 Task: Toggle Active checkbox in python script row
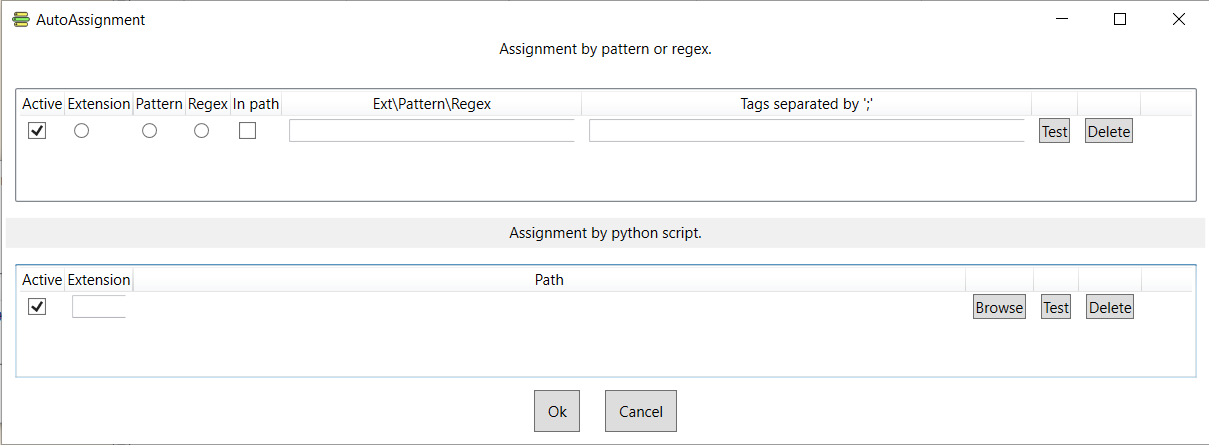[37, 307]
